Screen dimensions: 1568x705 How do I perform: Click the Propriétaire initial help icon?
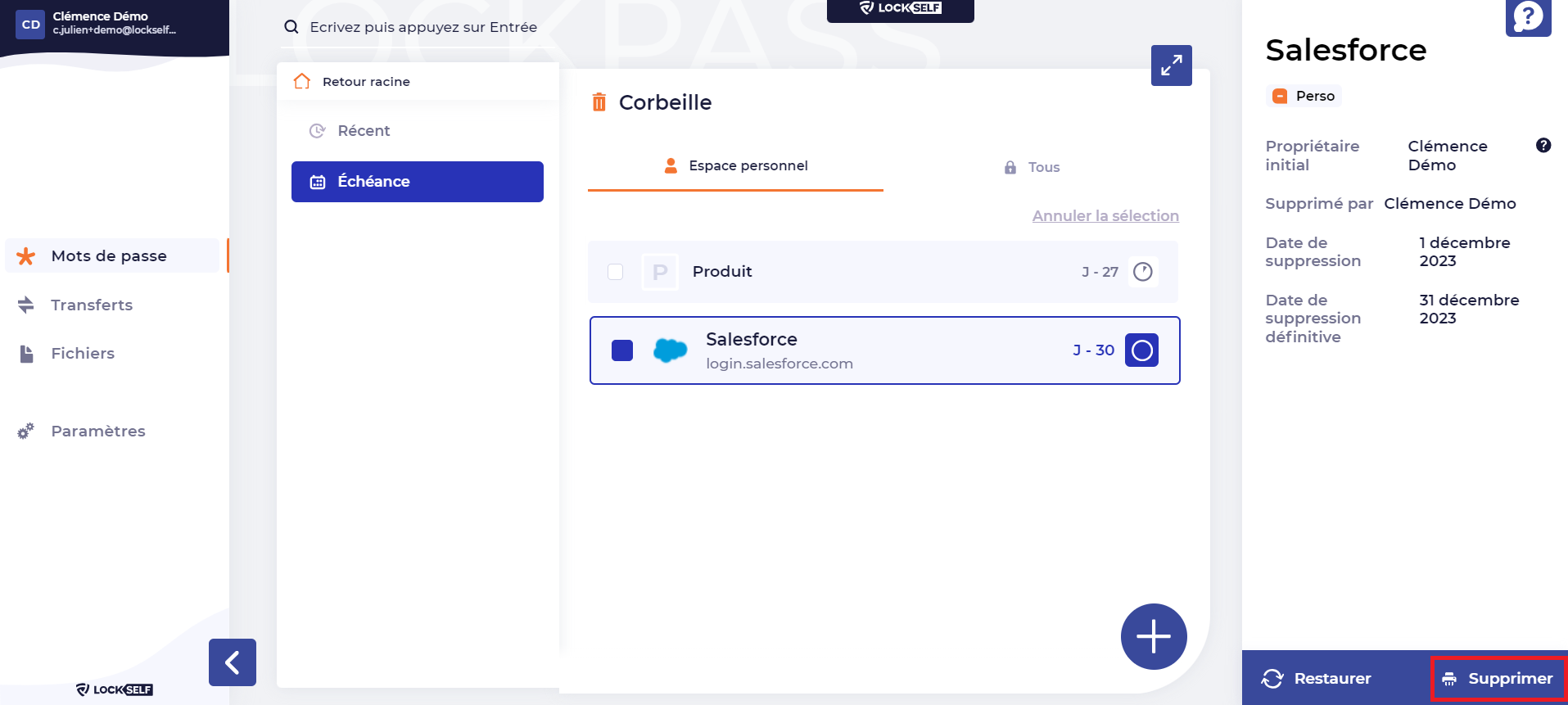tap(1543, 146)
